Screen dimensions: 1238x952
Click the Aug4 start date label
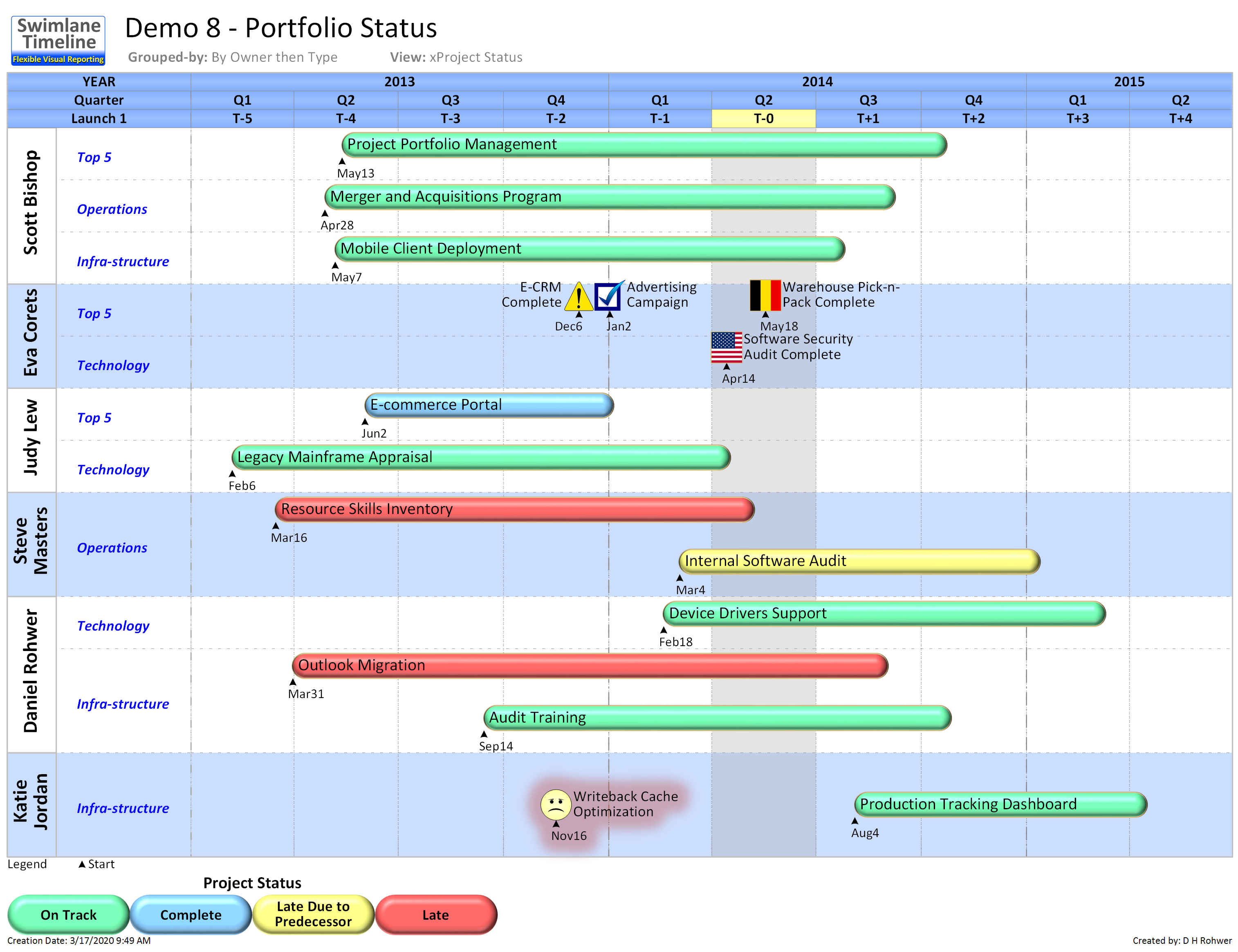click(x=865, y=833)
